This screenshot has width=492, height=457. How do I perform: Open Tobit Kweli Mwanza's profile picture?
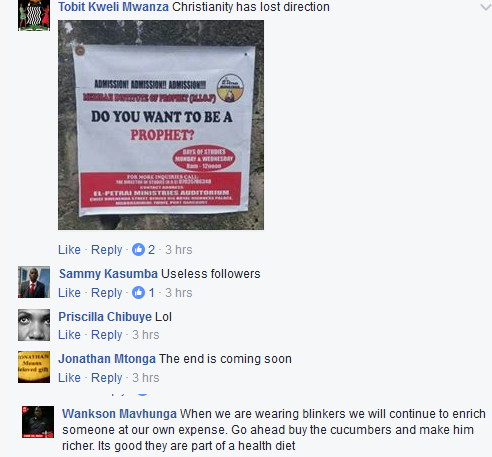pyautogui.click(x=34, y=15)
